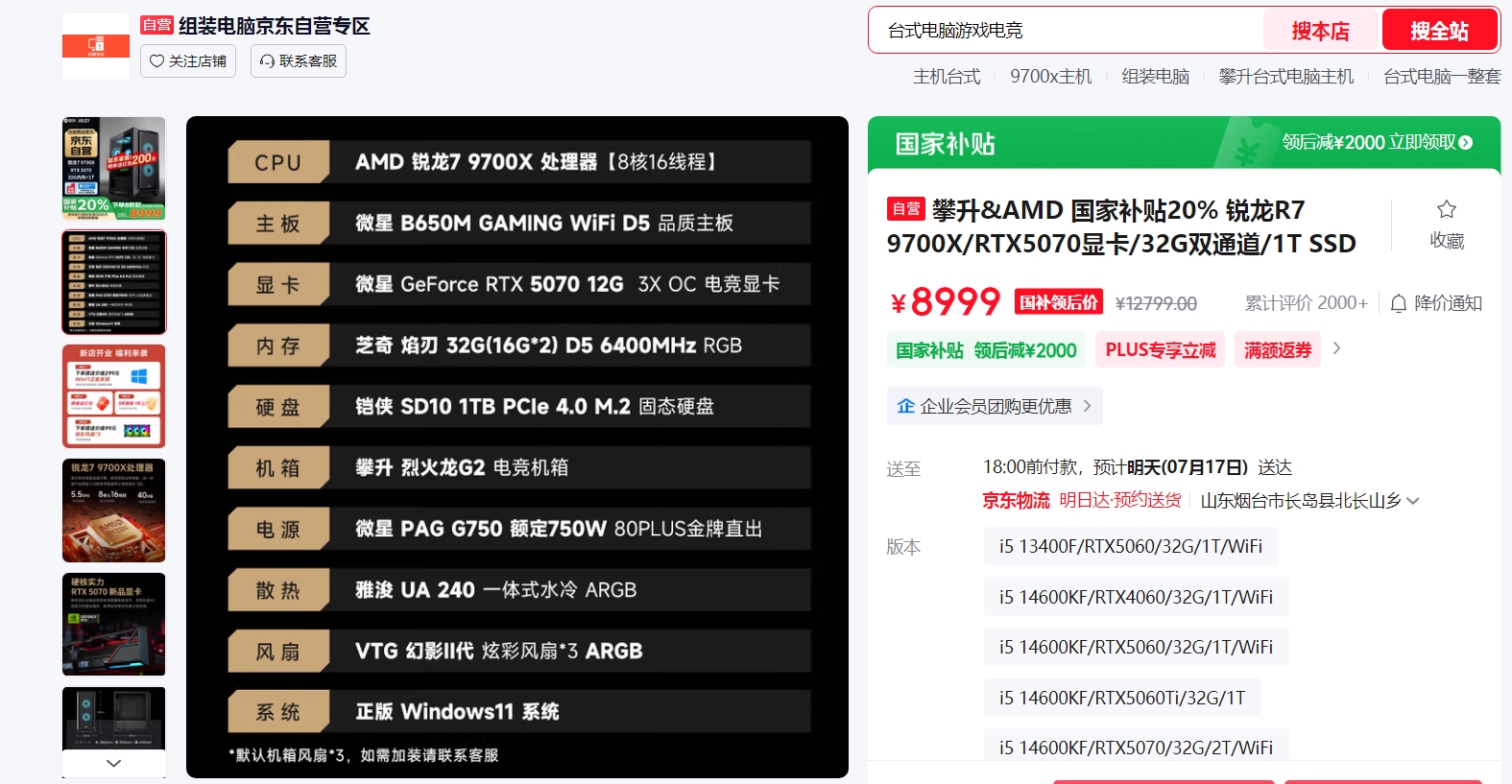This screenshot has height=784, width=1512.
Task: Click the product title 攀升&AMD 国家补贴20%
Action: 1121,226
